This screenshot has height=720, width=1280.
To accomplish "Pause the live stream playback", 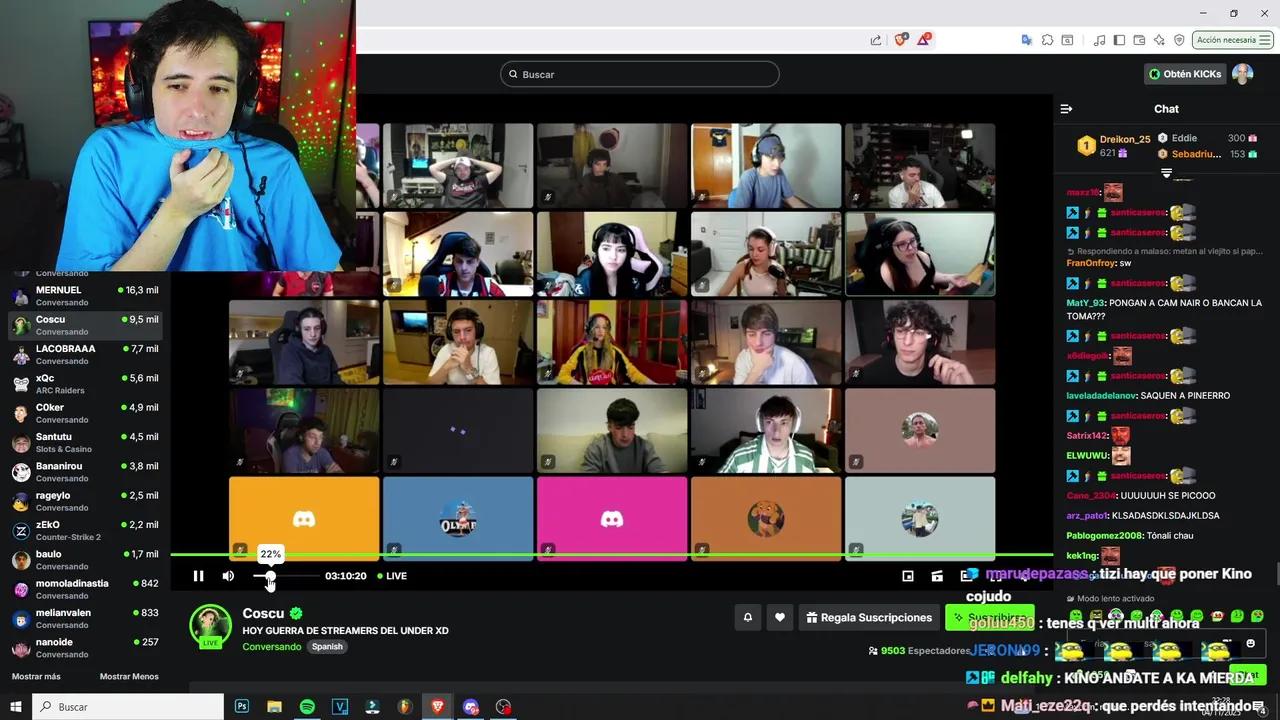I will tap(198, 576).
